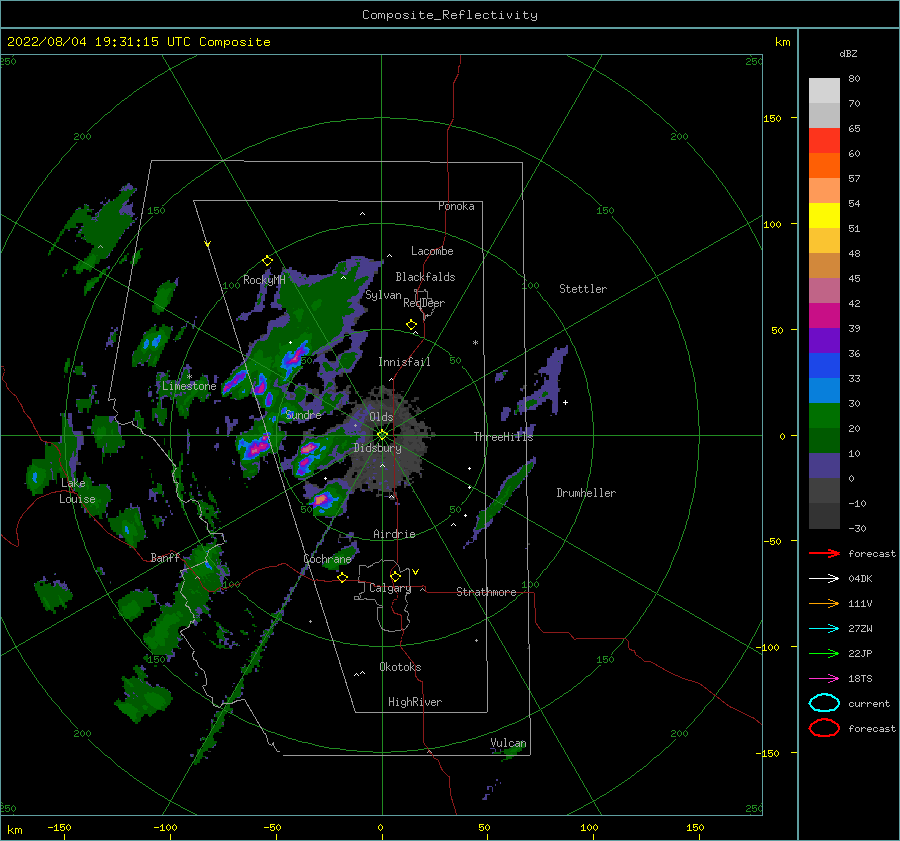This screenshot has width=900, height=841.
Task: Click the cyan 27ZW arrow in legend
Action: (x=824, y=629)
